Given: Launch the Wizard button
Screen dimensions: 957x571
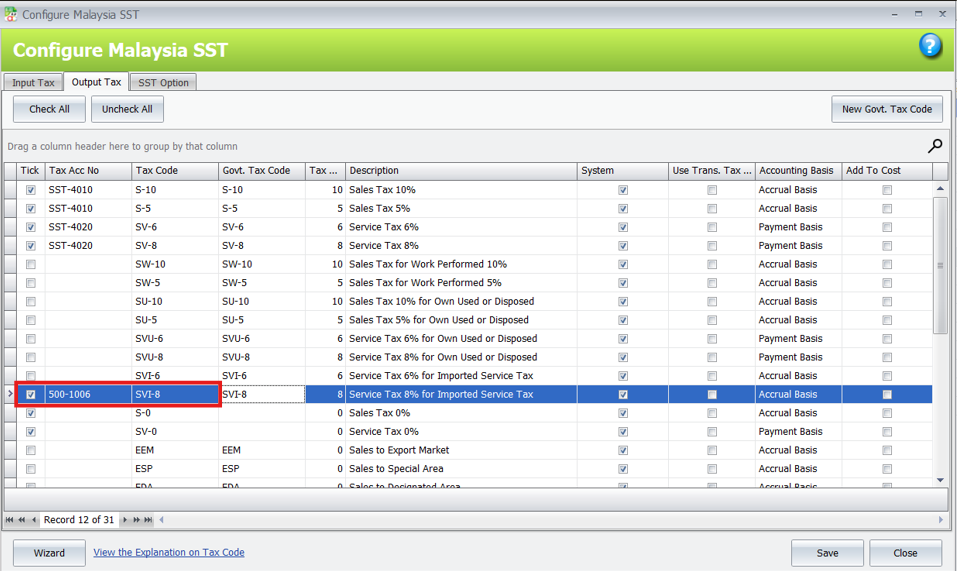Looking at the screenshot, I should click(x=49, y=553).
